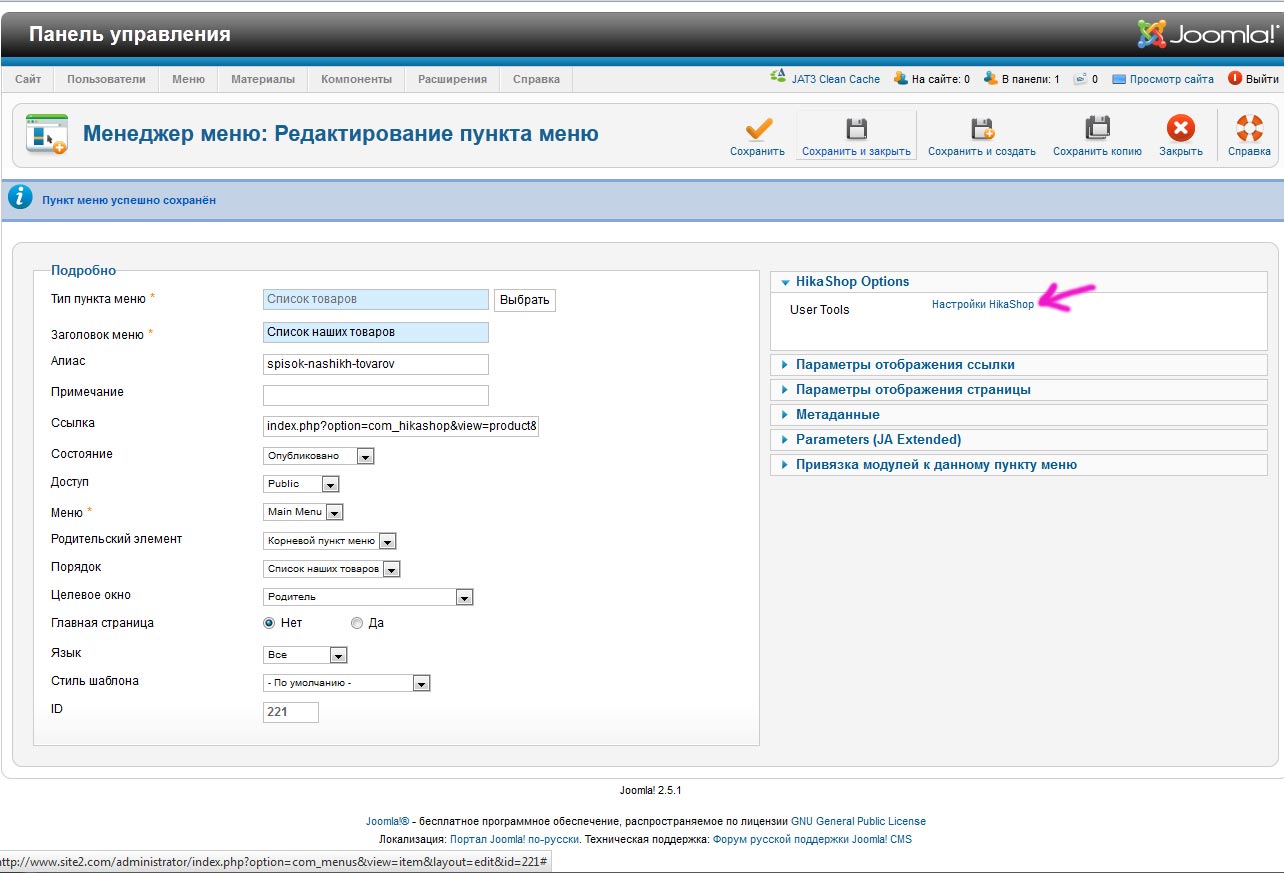This screenshot has width=1284, height=873.
Task: Click the Save checkmark icon
Action: 758,129
